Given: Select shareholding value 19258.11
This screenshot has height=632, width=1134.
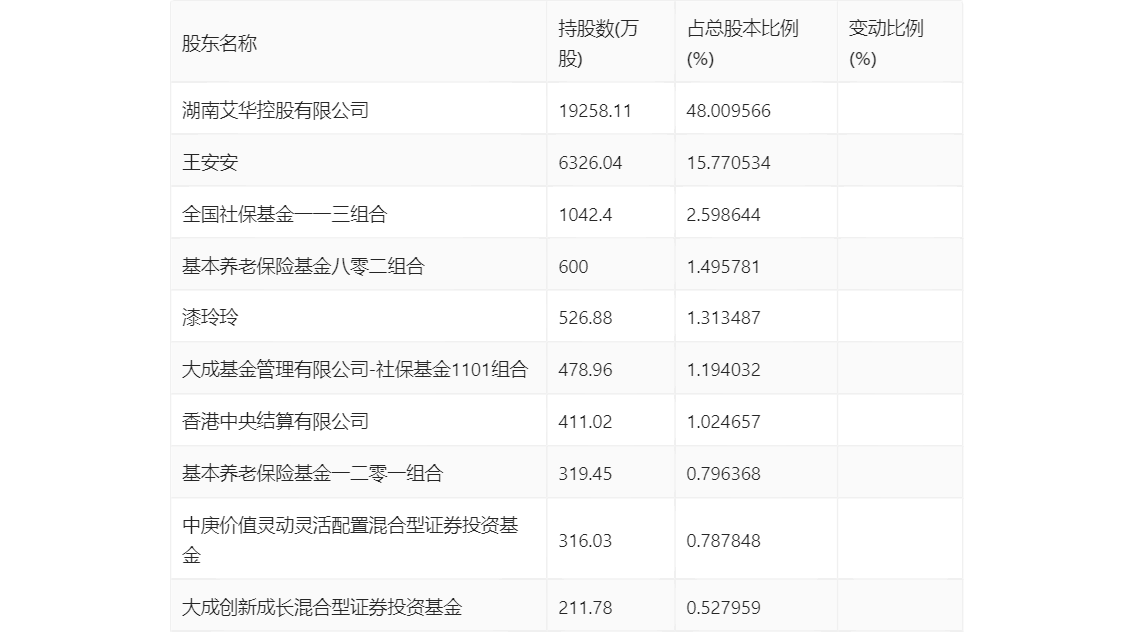Looking at the screenshot, I should click(x=595, y=111).
